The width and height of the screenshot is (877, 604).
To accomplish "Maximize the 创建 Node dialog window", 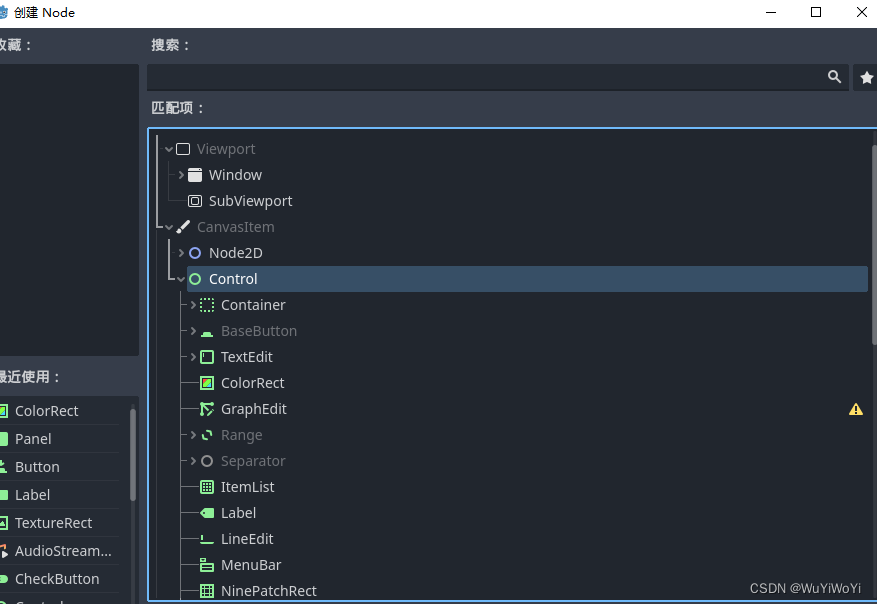I will pyautogui.click(x=816, y=12).
